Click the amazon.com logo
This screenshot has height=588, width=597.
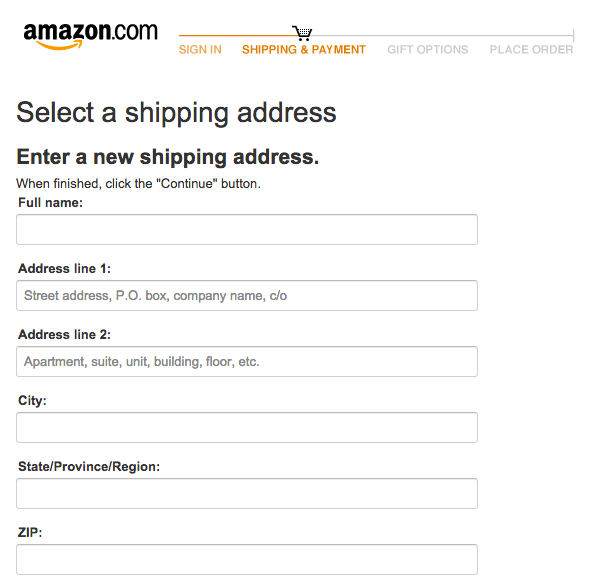coord(90,36)
